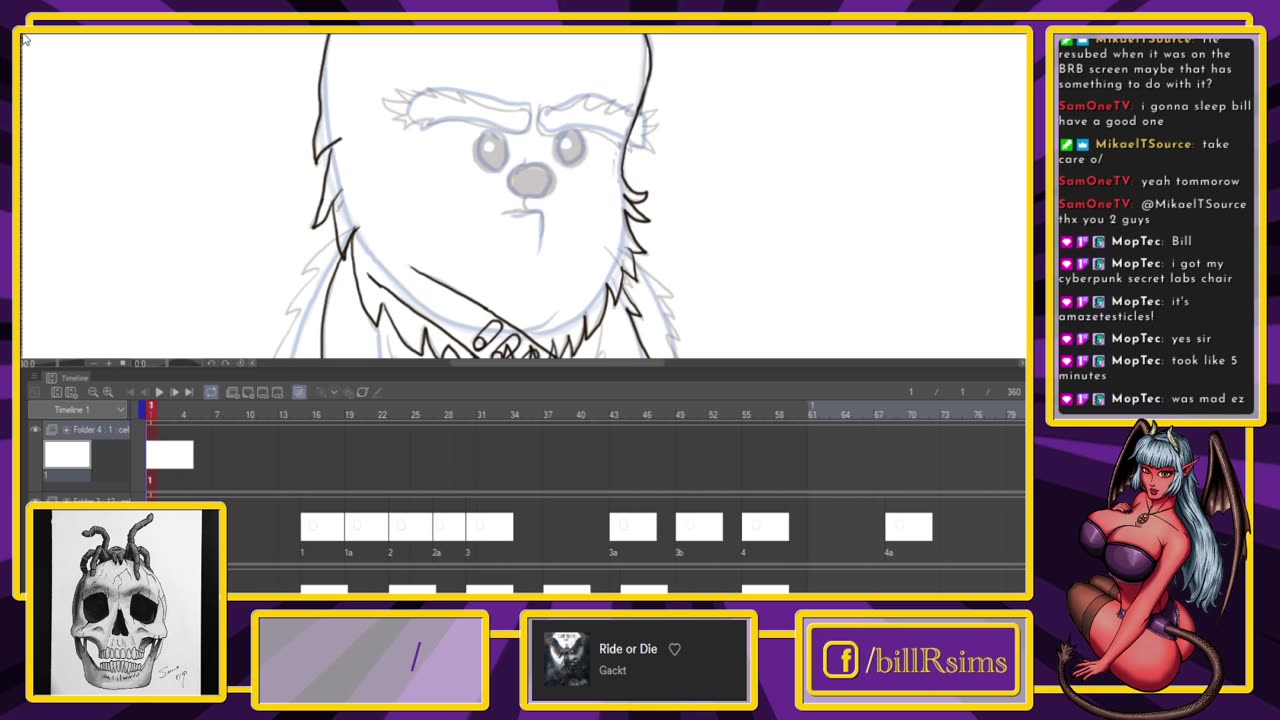Screen dimensions: 1280x720
Task: Click the layer keyframes enable icon
Action: coord(362,392)
